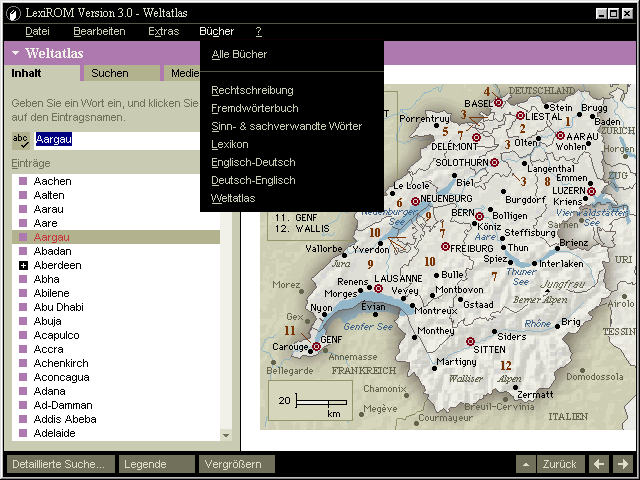The width and height of the screenshot is (640, 480).
Task: Select the Aarau entry
Action: tap(49, 209)
